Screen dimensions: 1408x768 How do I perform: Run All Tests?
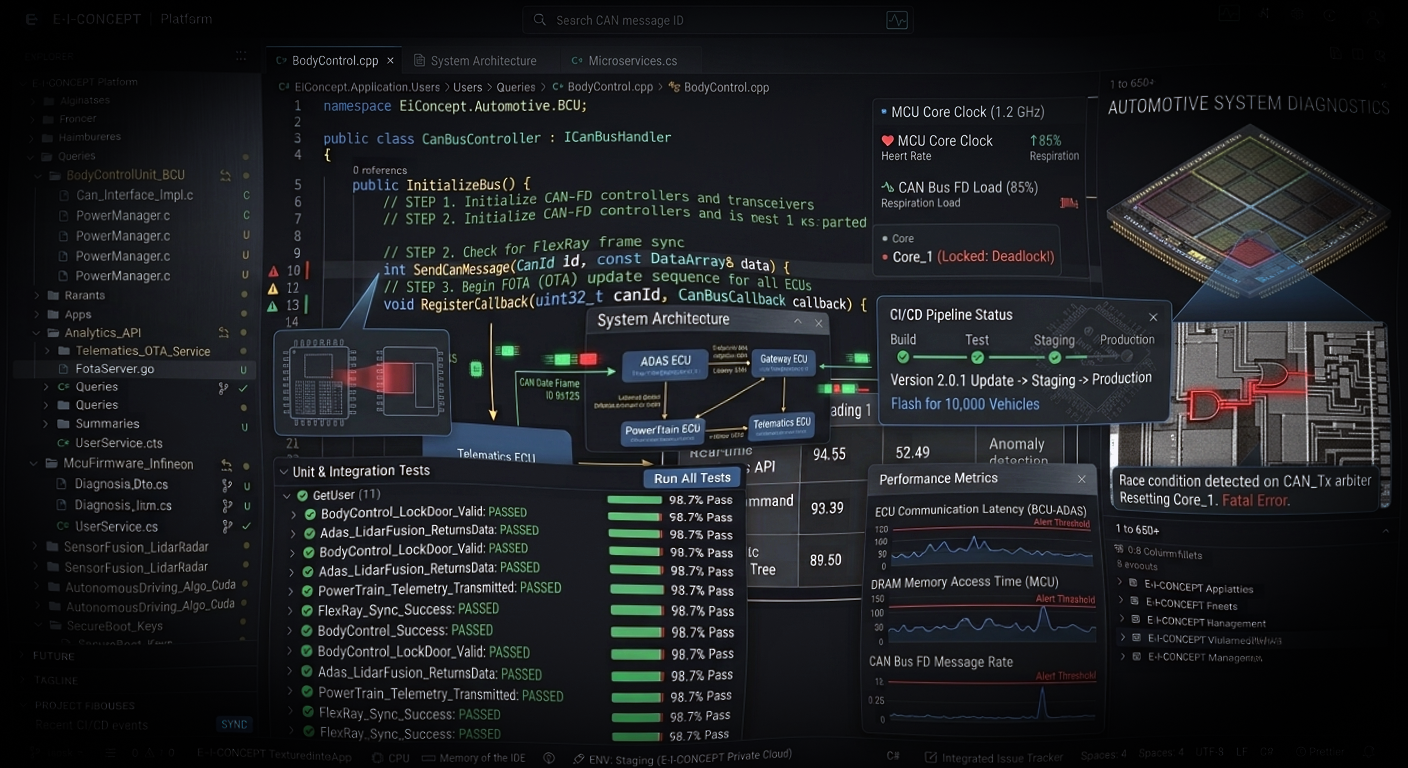[692, 478]
